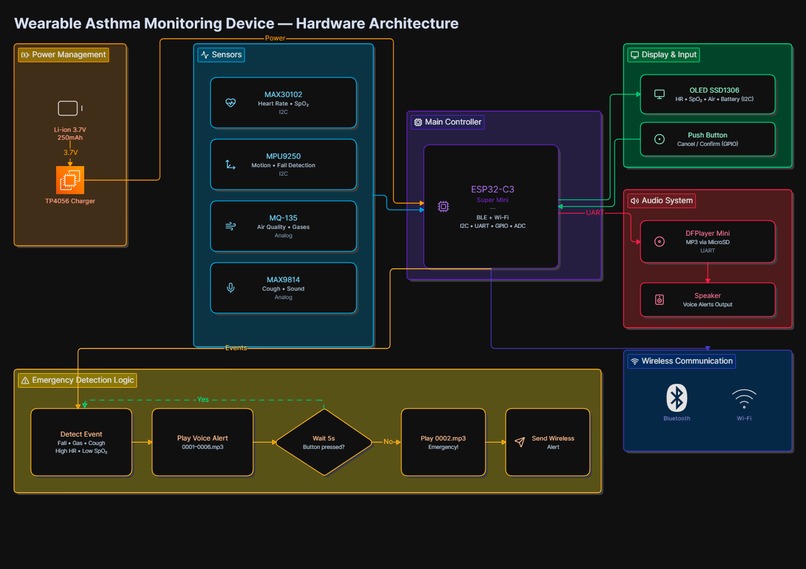Select the Wait 5s decision diamond
The height and width of the screenshot is (569, 806).
pyautogui.click(x=324, y=442)
